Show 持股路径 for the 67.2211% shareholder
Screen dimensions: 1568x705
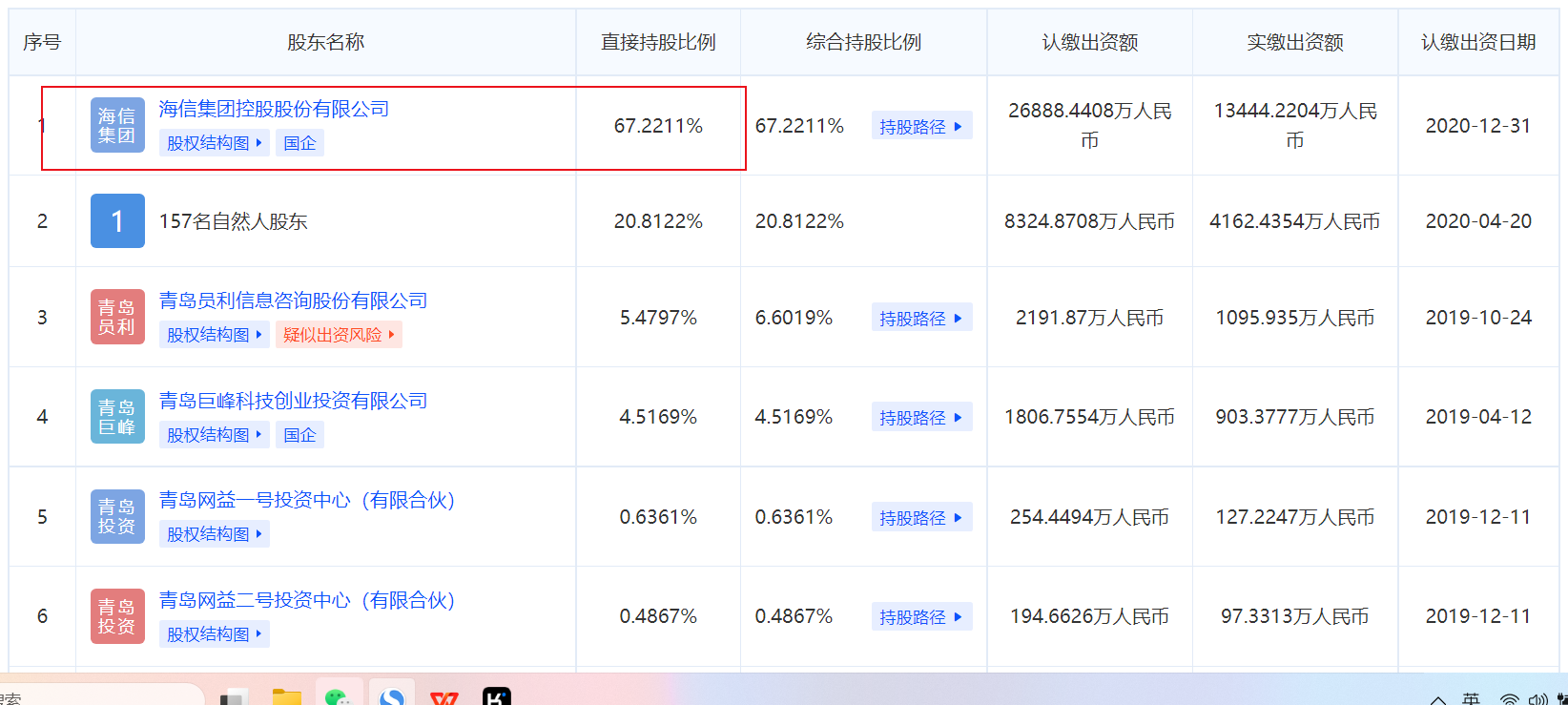pos(921,126)
